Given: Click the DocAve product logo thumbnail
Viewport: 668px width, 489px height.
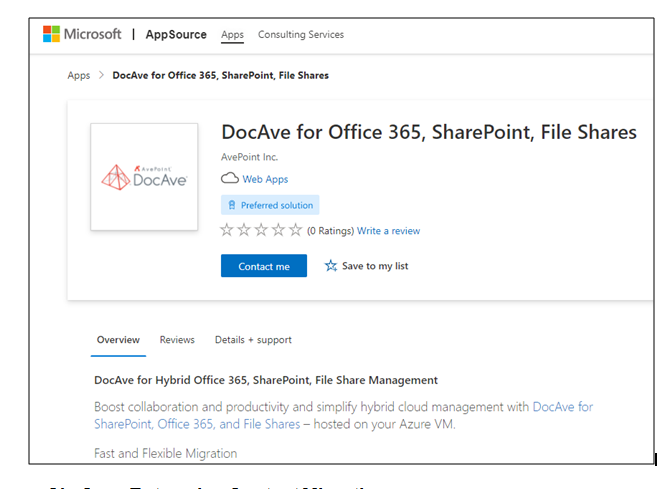Looking at the screenshot, I should click(144, 177).
